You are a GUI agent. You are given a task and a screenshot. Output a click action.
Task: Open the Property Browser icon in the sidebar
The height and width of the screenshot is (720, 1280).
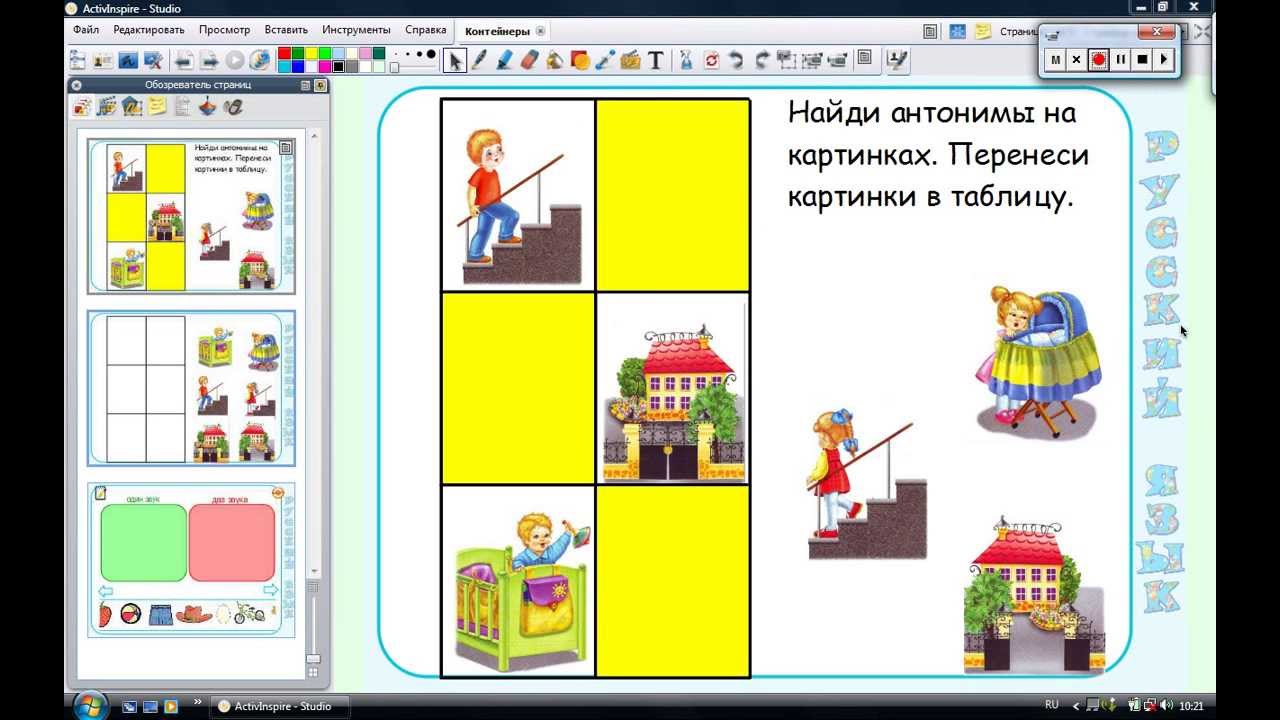click(x=182, y=106)
